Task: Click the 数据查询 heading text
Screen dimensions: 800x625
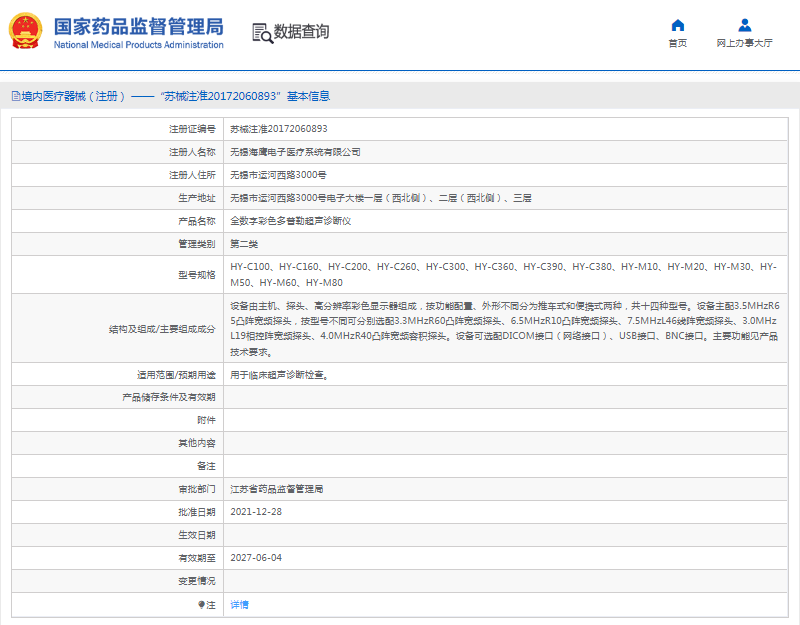Action: (301, 32)
